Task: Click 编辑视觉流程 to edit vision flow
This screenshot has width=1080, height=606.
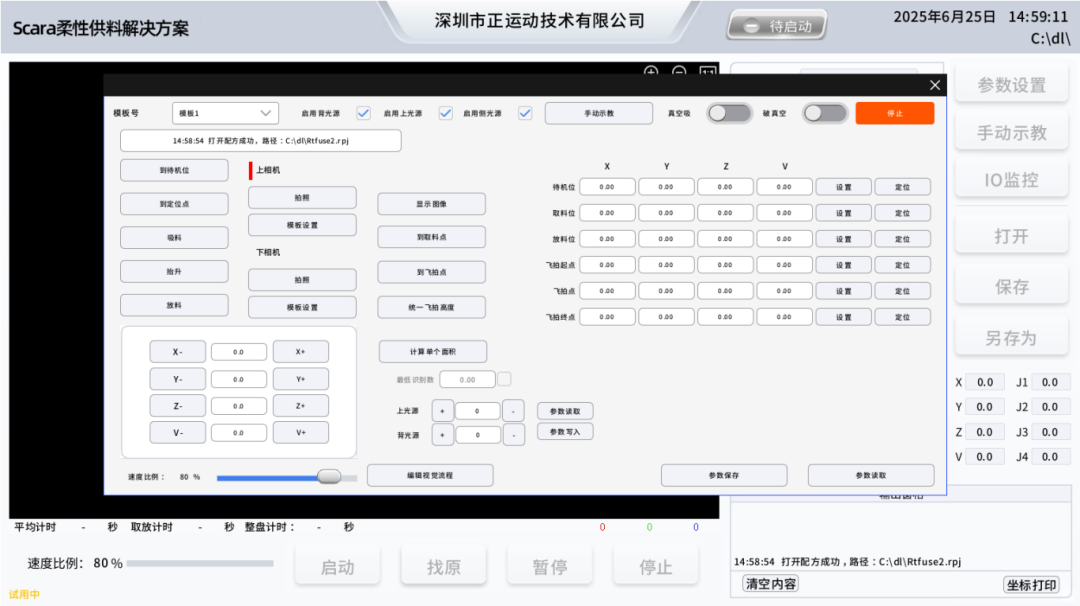Action: point(430,475)
